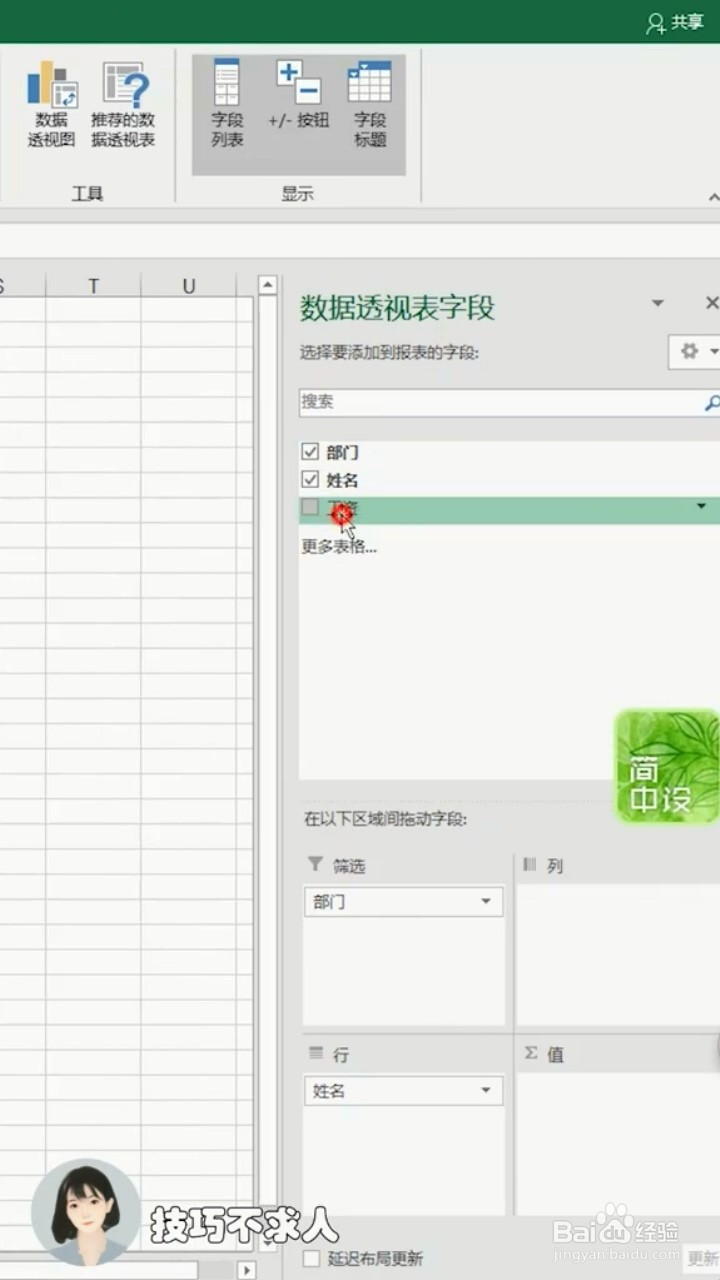
Task: Toggle the 字段列表 field list button
Action: click(227, 105)
